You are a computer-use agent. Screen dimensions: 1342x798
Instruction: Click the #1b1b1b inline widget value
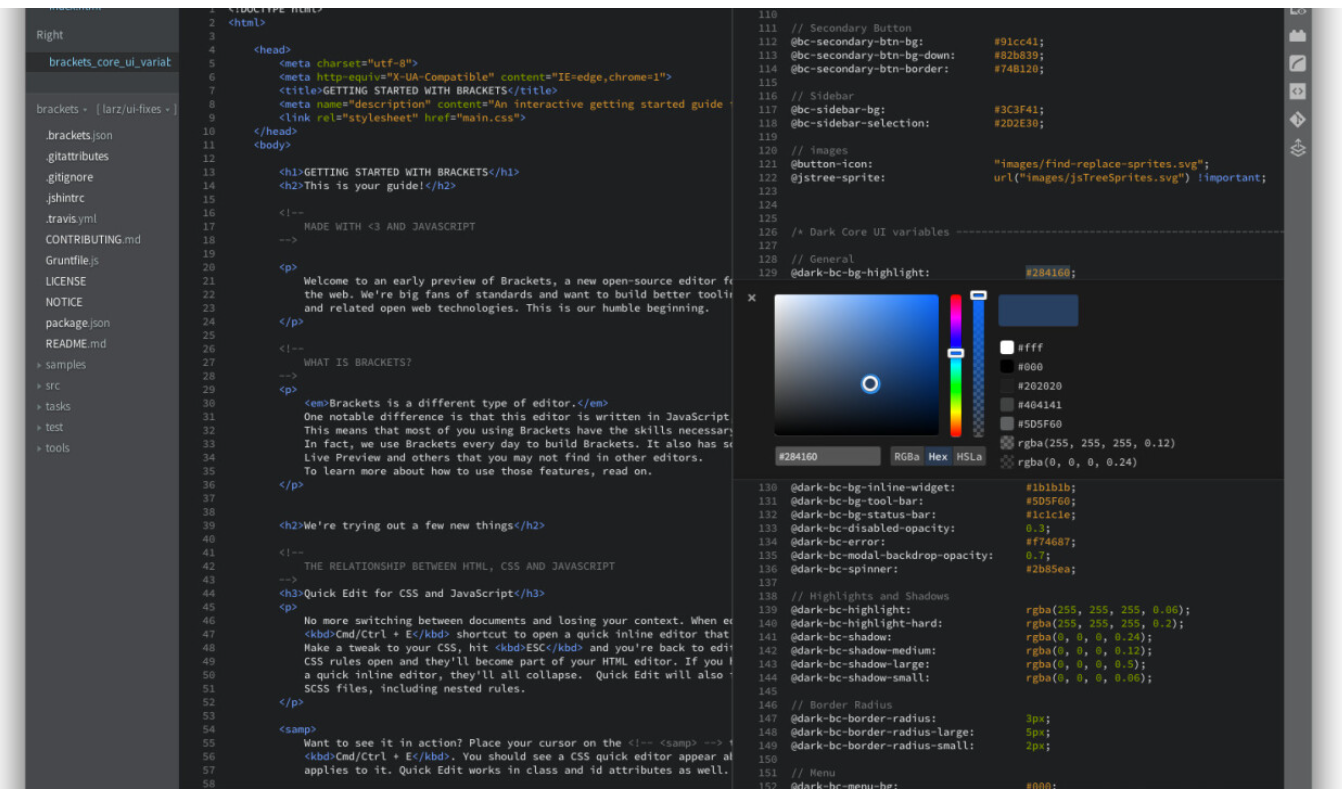pyautogui.click(x=1050, y=488)
